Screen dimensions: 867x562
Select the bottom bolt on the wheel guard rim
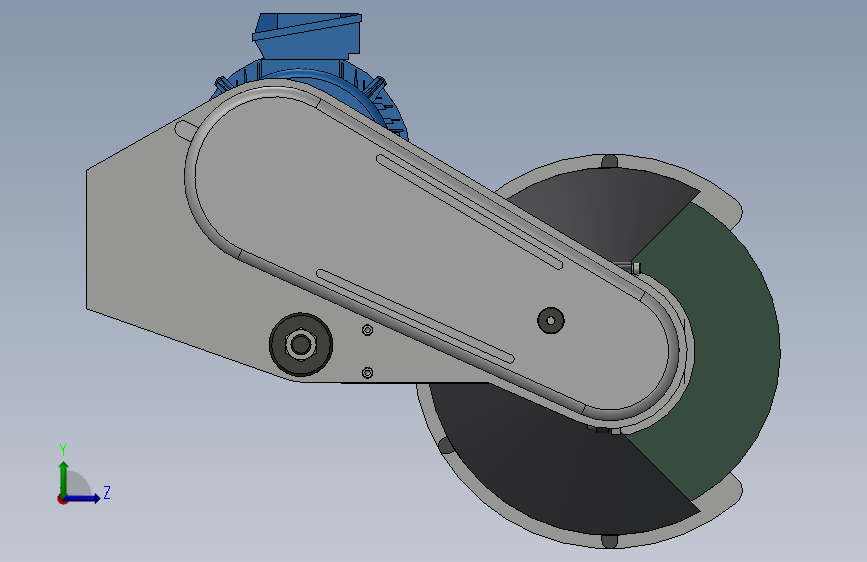[609, 540]
